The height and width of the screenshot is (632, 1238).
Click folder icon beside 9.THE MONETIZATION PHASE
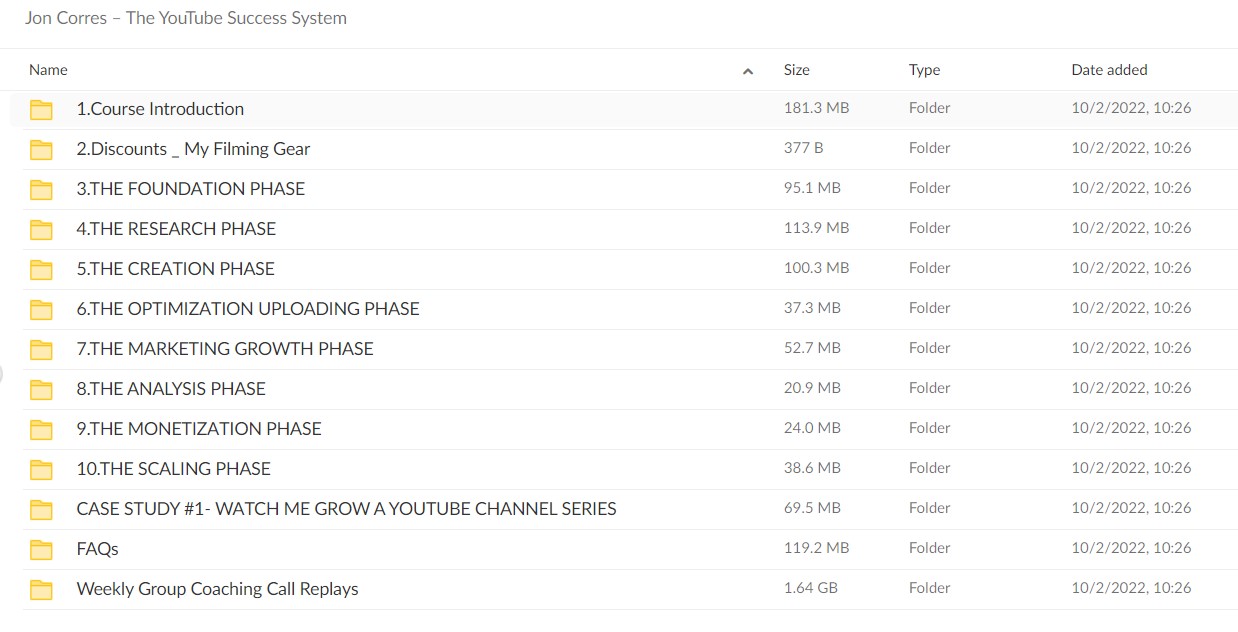coord(41,430)
